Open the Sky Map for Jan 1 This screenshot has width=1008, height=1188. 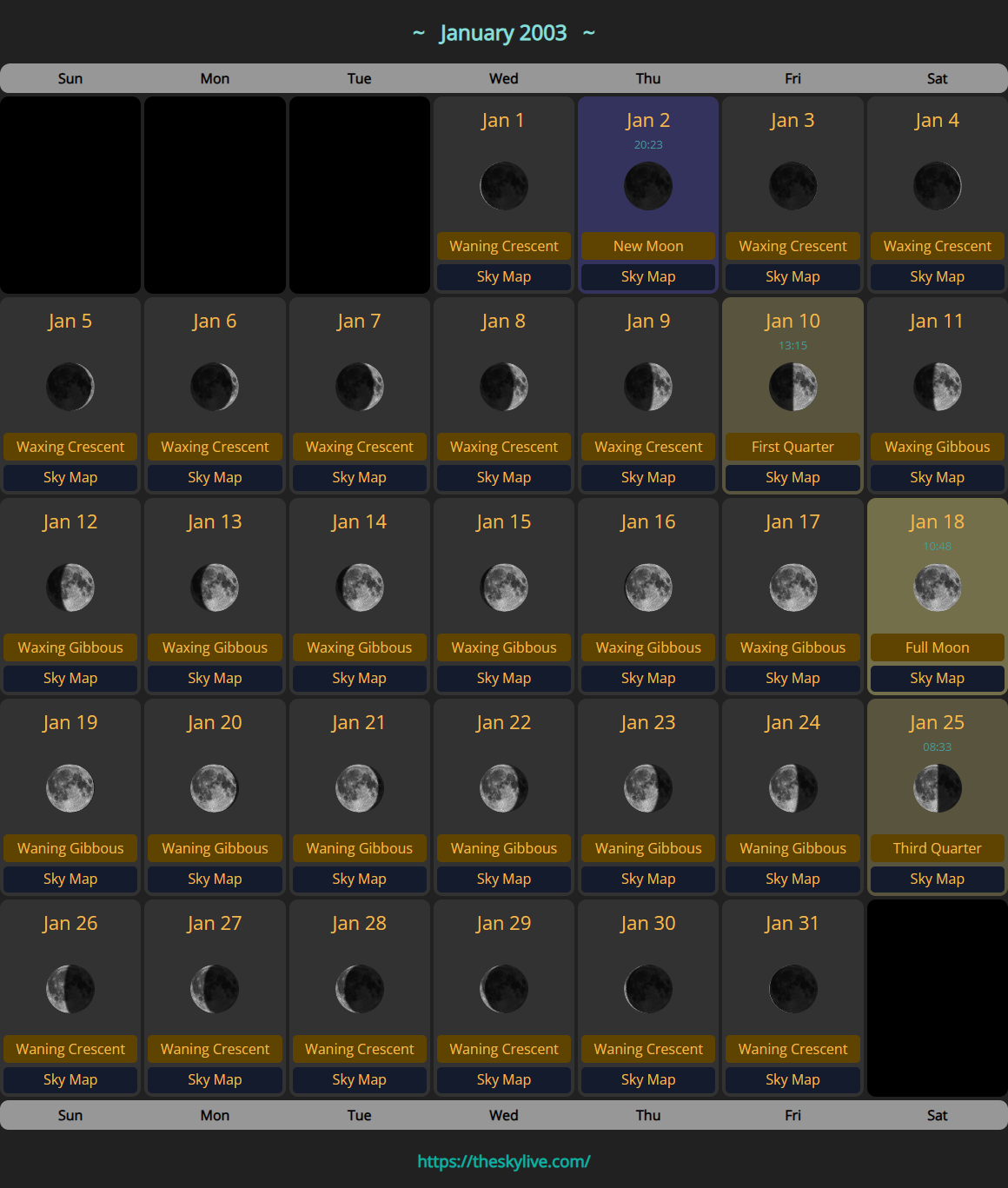(x=504, y=276)
